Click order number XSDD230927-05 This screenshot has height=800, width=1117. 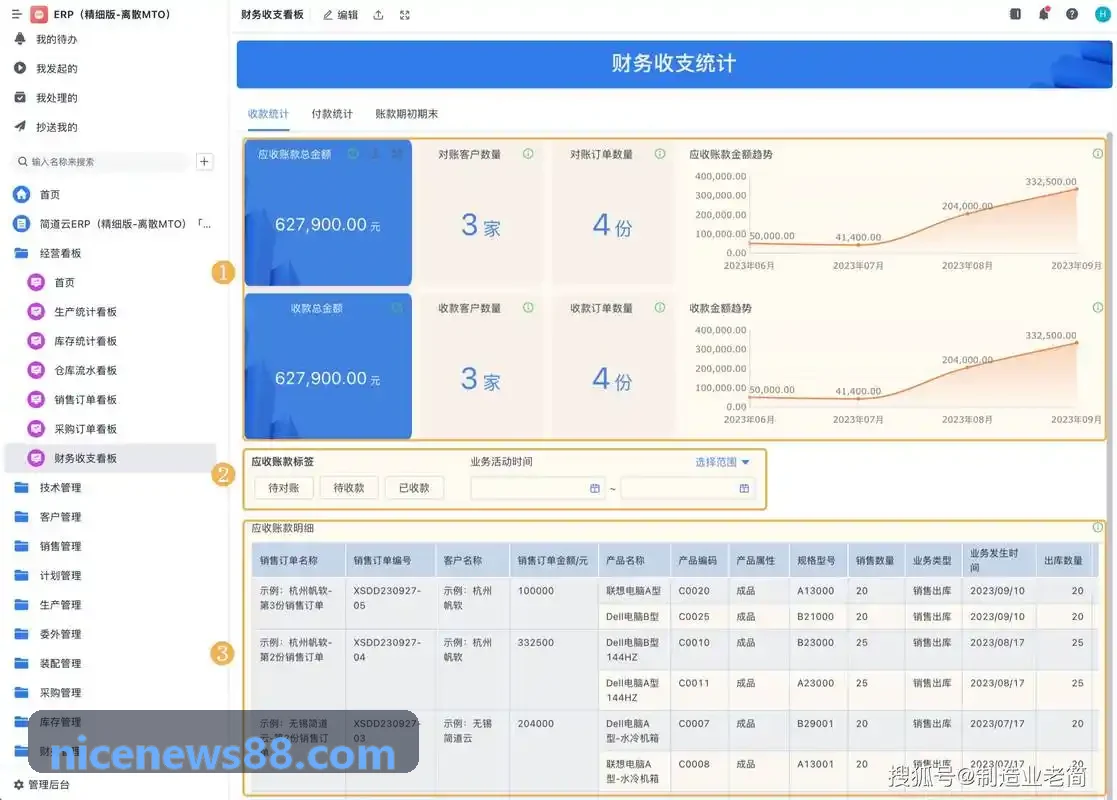[387, 598]
